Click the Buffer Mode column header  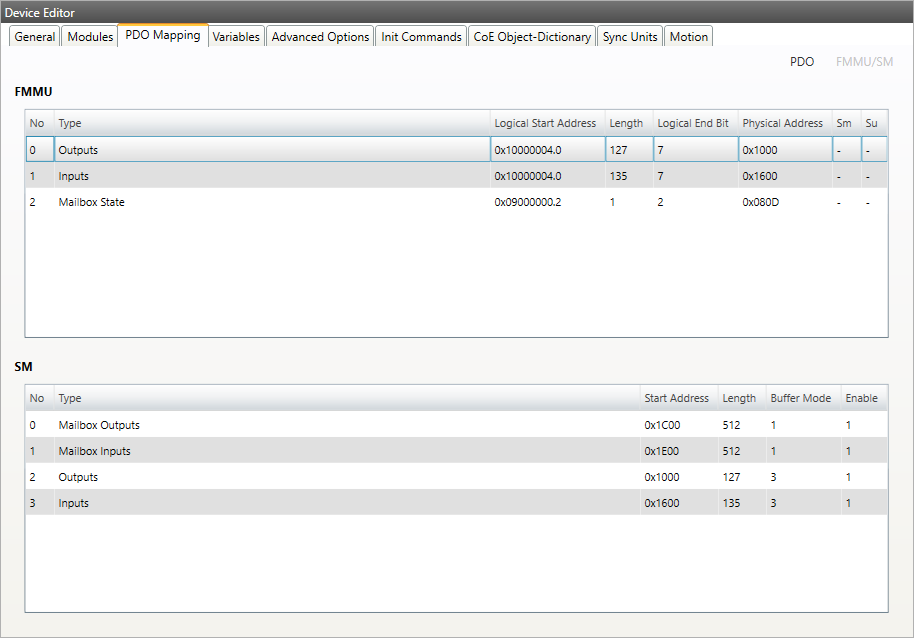pyautogui.click(x=800, y=398)
